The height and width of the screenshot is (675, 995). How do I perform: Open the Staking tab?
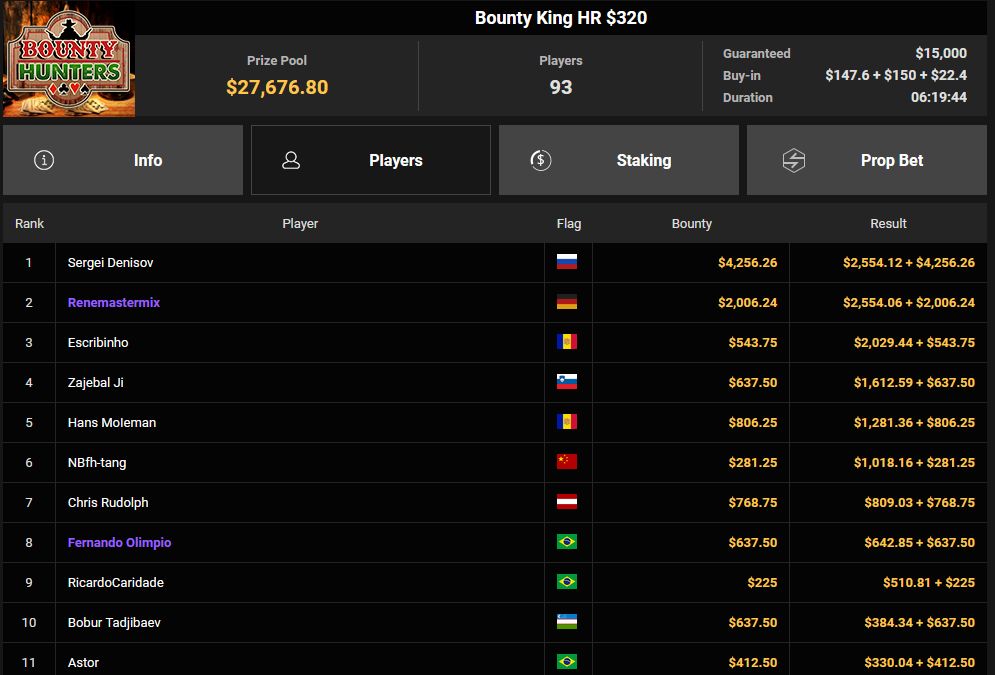coord(619,160)
